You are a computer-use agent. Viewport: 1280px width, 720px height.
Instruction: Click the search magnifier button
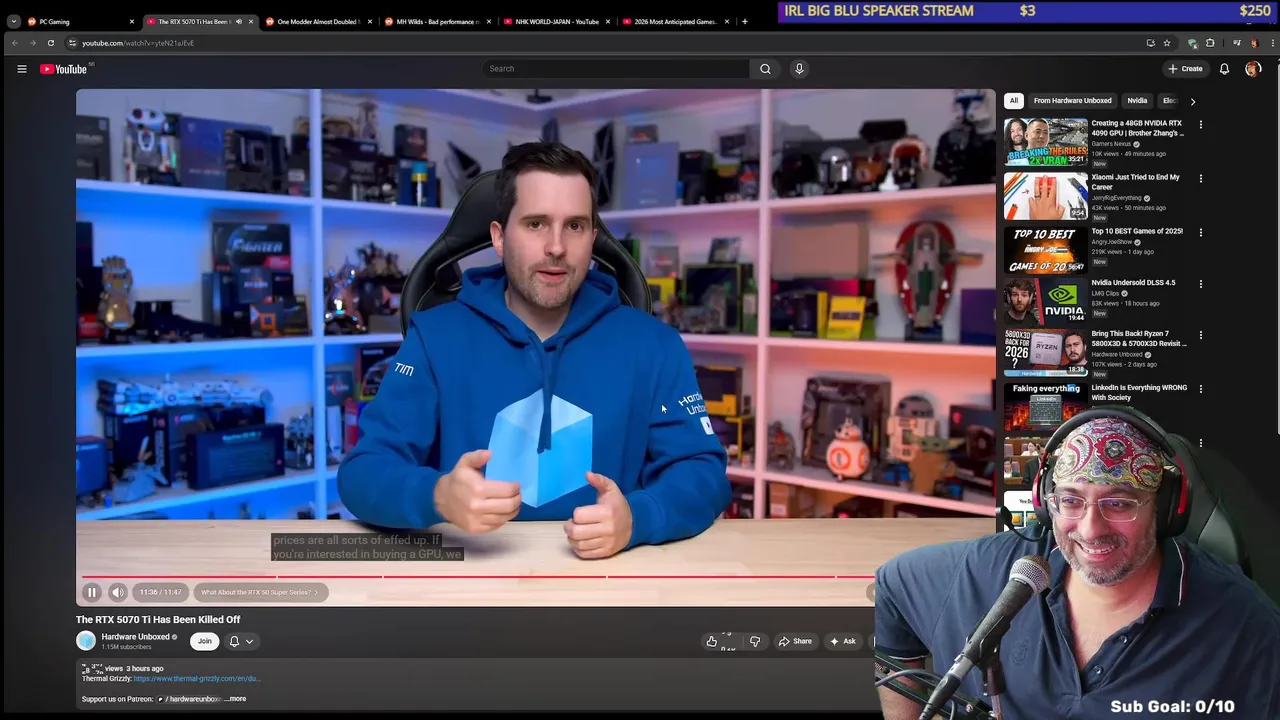(x=765, y=69)
